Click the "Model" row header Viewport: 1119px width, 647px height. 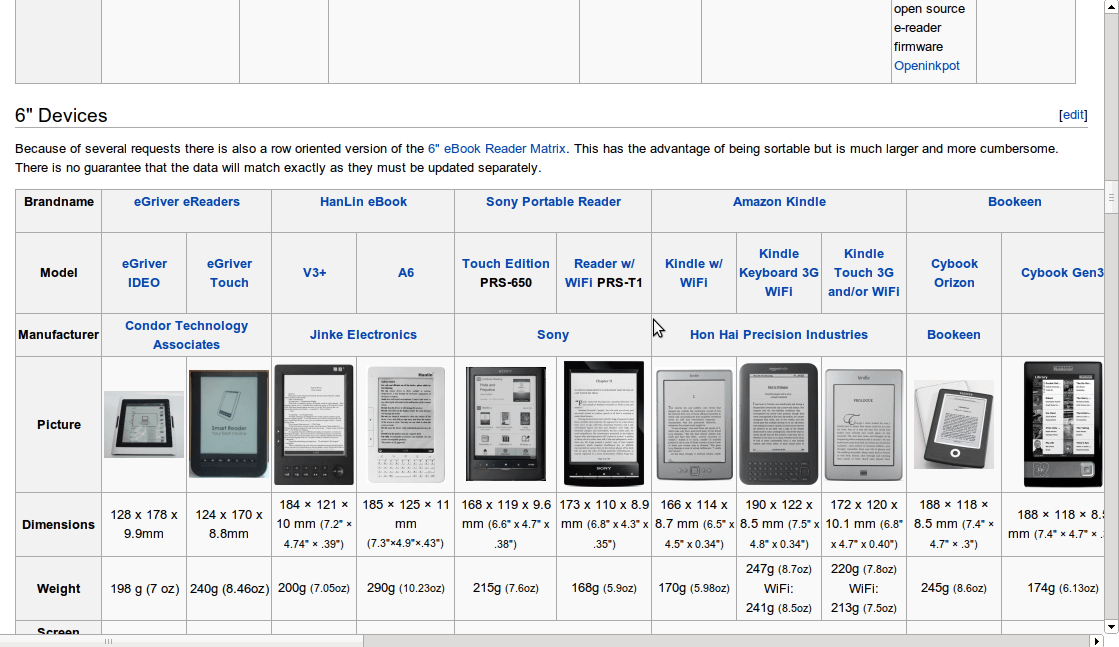(x=59, y=272)
